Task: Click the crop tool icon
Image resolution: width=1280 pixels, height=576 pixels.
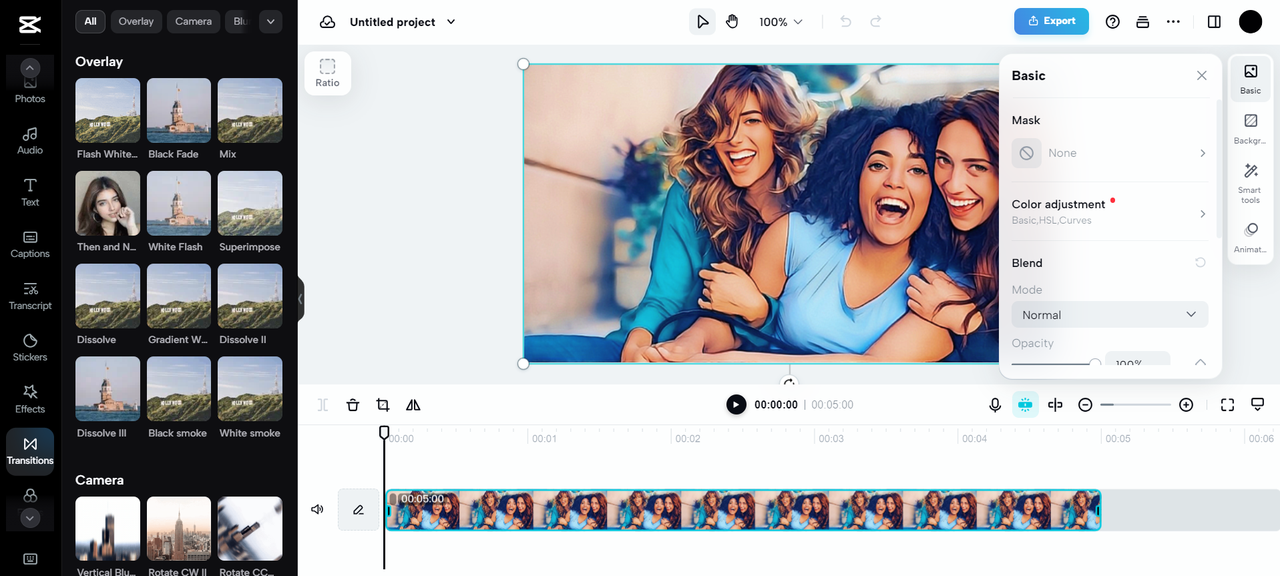Action: point(383,405)
